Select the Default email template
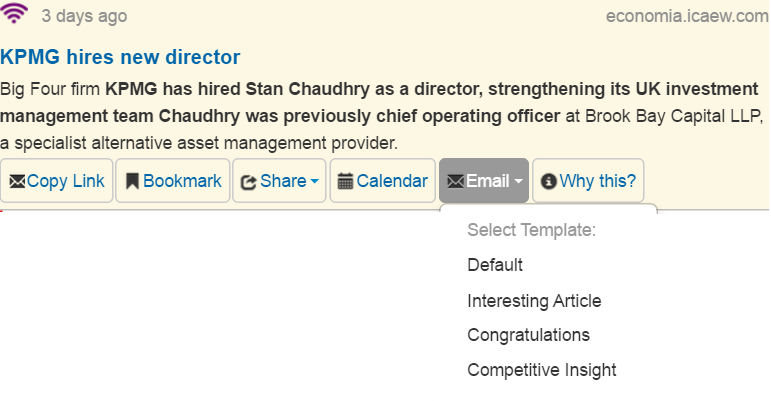 tap(495, 265)
